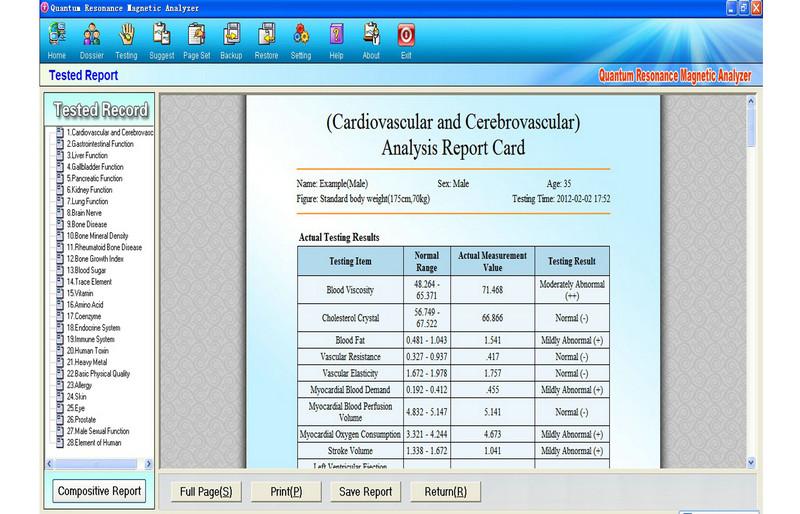Select 8.Brain Nerve record
Image resolution: width=800 pixels, height=514 pixels.
(x=84, y=213)
